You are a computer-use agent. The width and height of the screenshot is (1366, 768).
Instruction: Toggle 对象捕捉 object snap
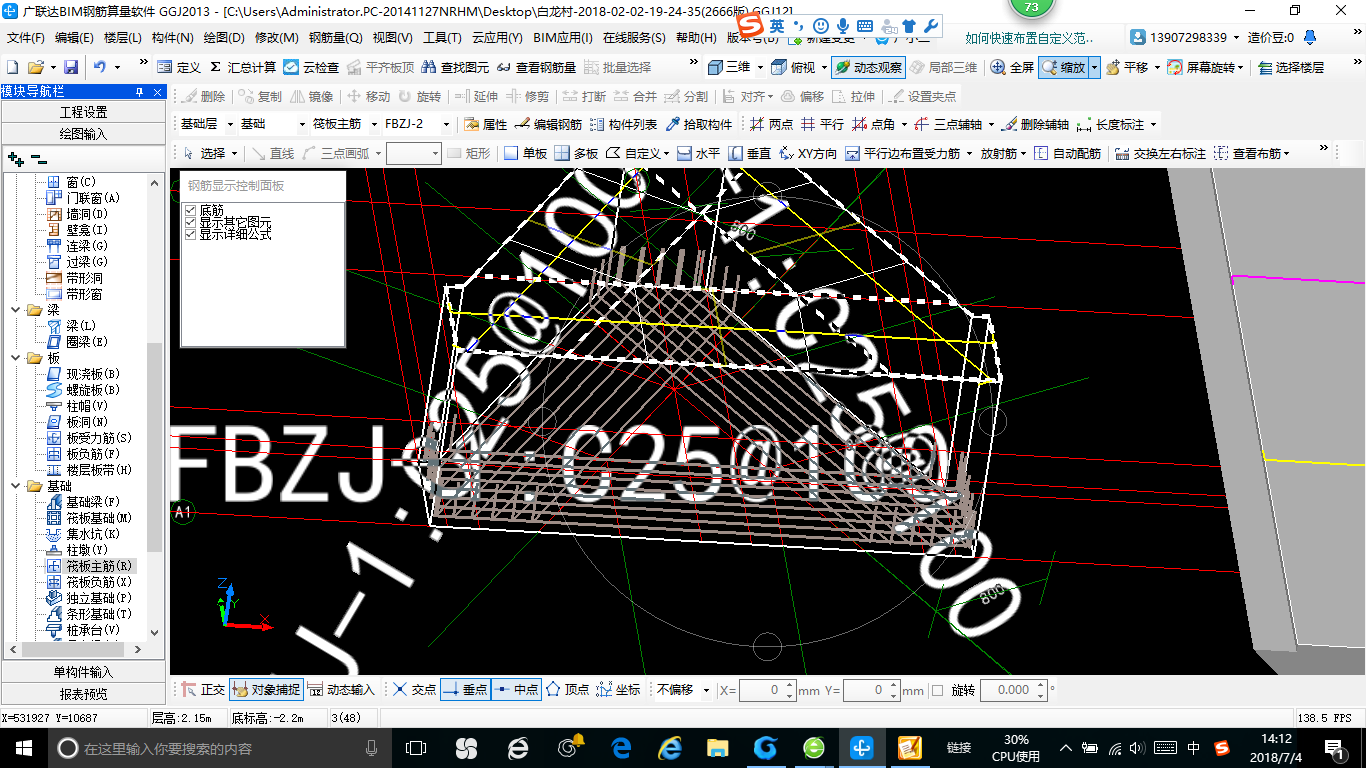point(265,690)
